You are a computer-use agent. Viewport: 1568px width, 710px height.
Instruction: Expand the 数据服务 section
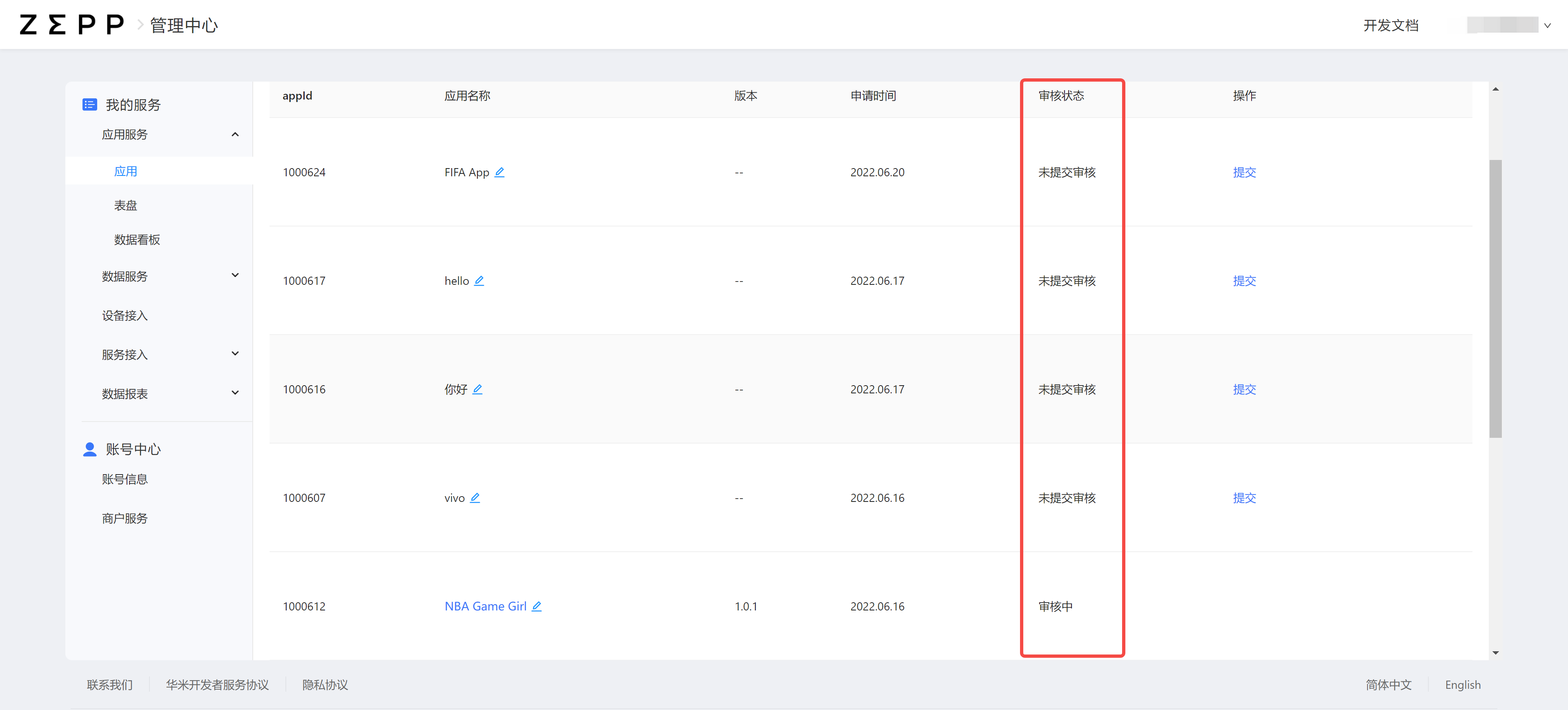[235, 275]
